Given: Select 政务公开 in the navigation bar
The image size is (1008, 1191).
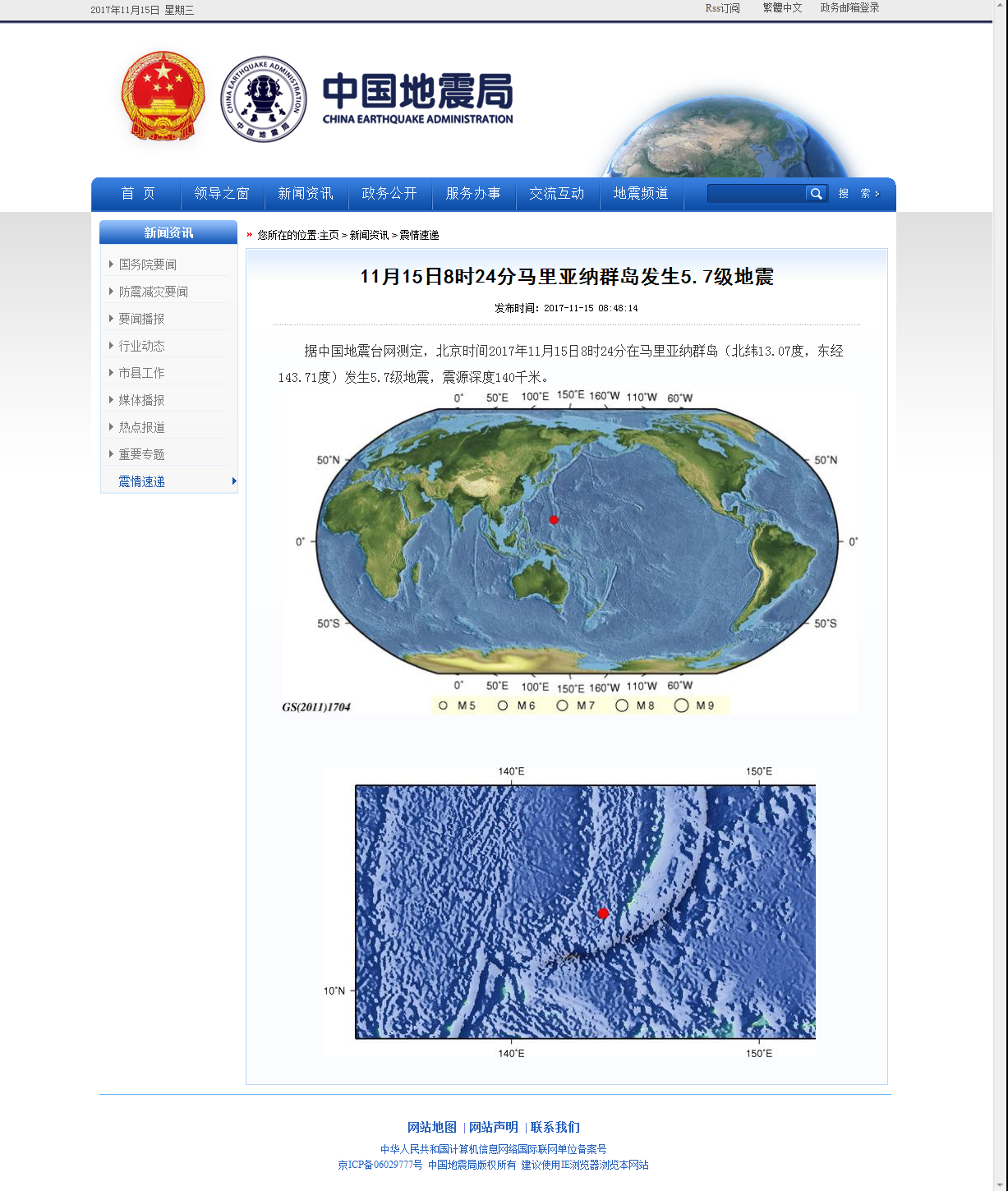Looking at the screenshot, I should 389,194.
